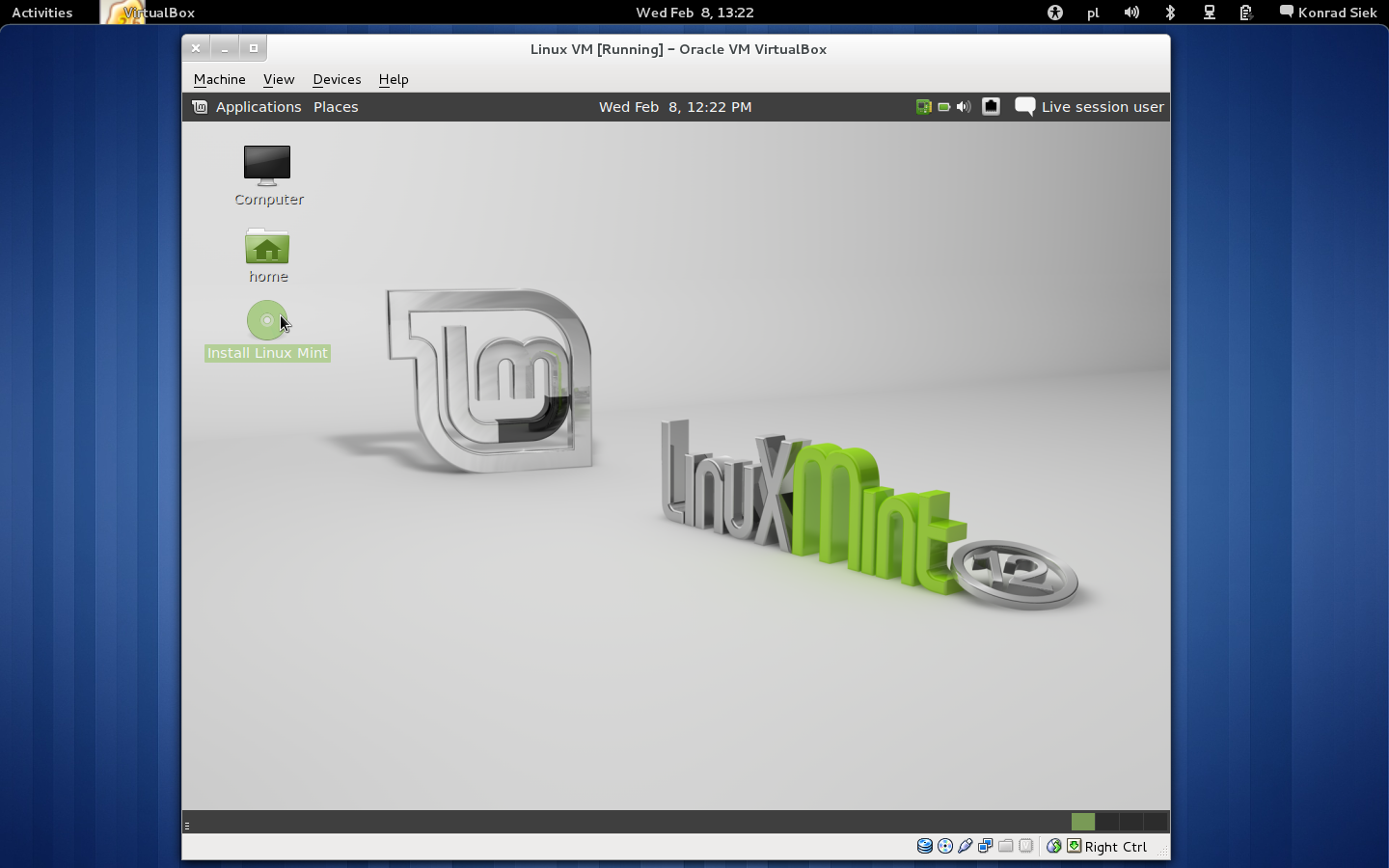The image size is (1389, 868).
Task: Open the View menu in VirtualBox
Action: [x=279, y=79]
